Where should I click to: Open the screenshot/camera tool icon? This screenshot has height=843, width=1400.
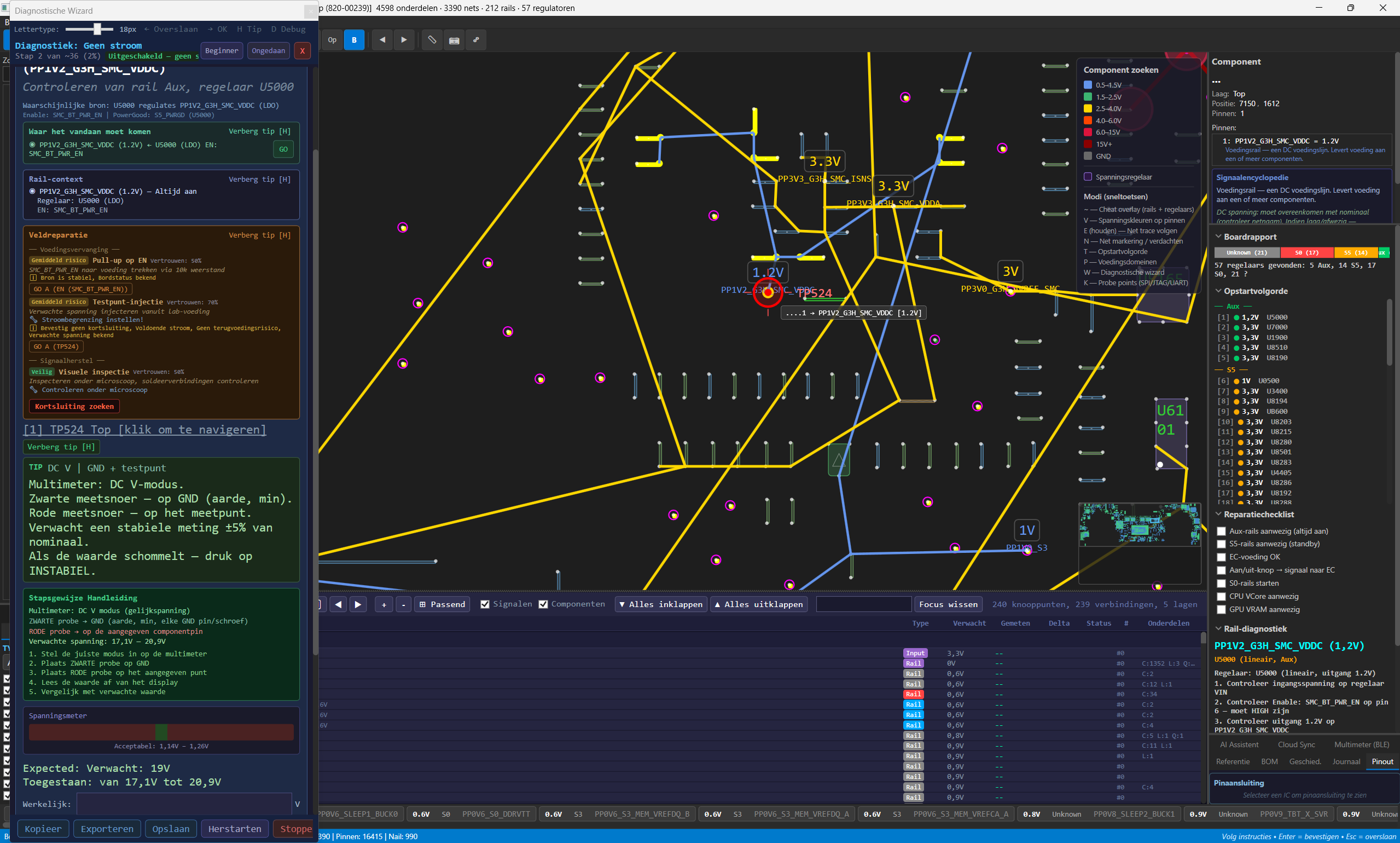454,40
